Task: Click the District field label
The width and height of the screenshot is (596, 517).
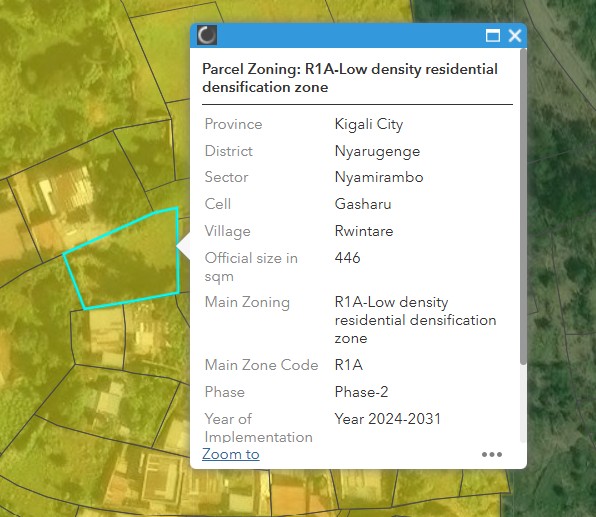Action: click(x=228, y=151)
